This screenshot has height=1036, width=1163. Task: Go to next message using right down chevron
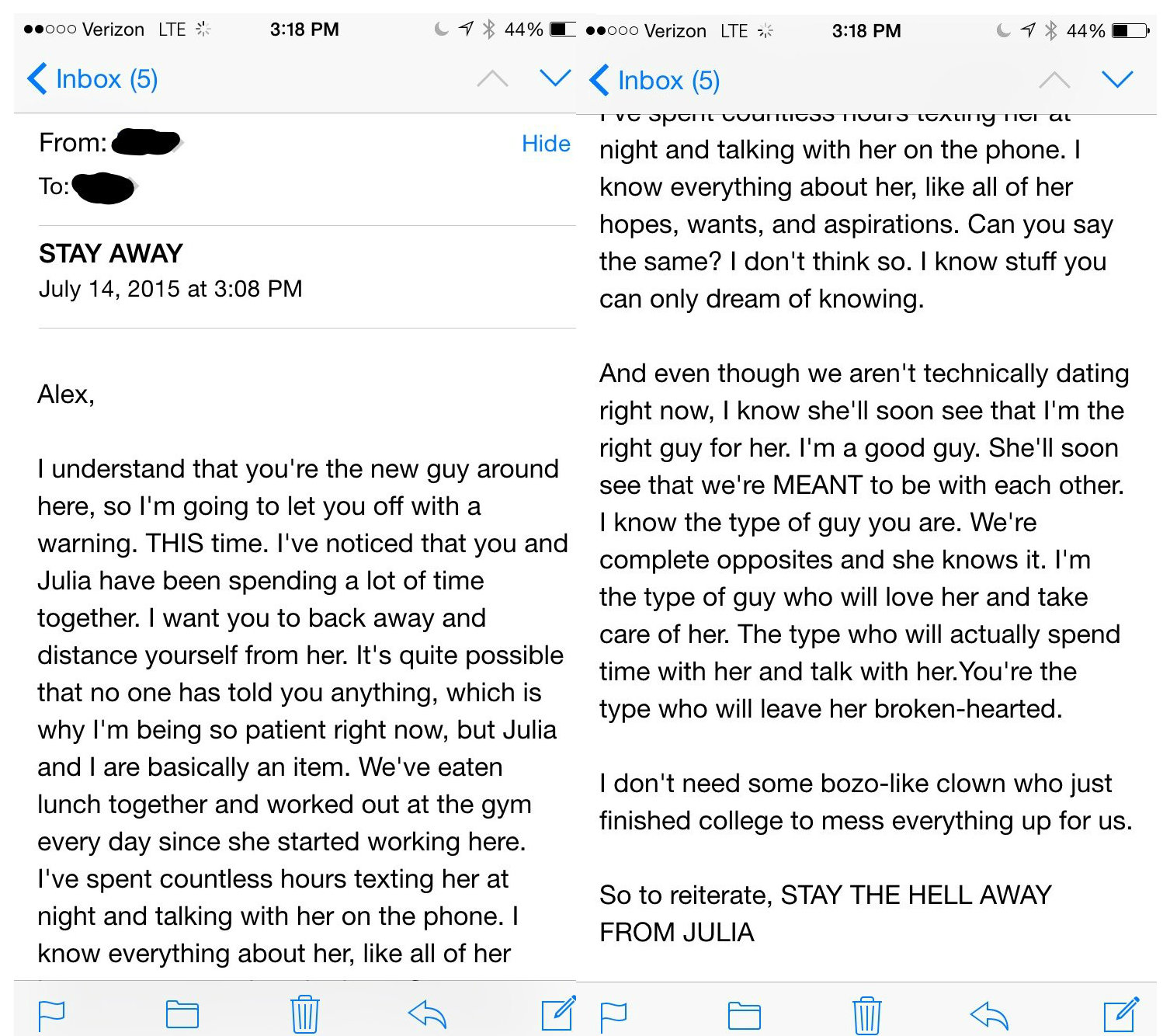pyautogui.click(x=1117, y=79)
